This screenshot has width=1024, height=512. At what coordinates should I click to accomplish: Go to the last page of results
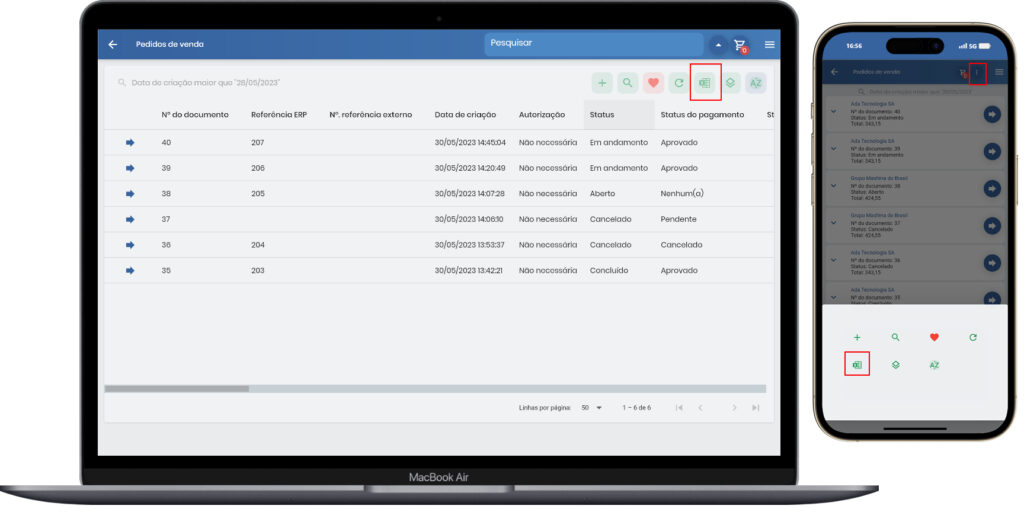point(755,408)
